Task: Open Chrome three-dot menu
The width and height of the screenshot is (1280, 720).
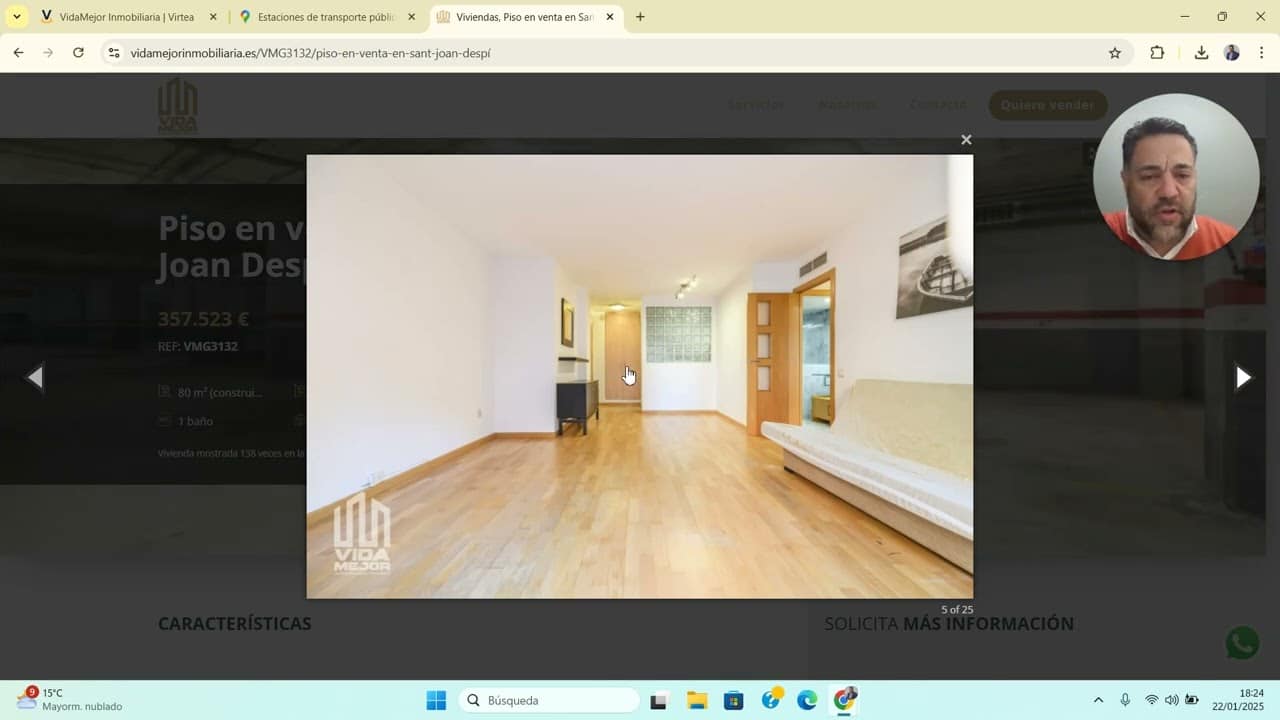Action: tap(1262, 53)
